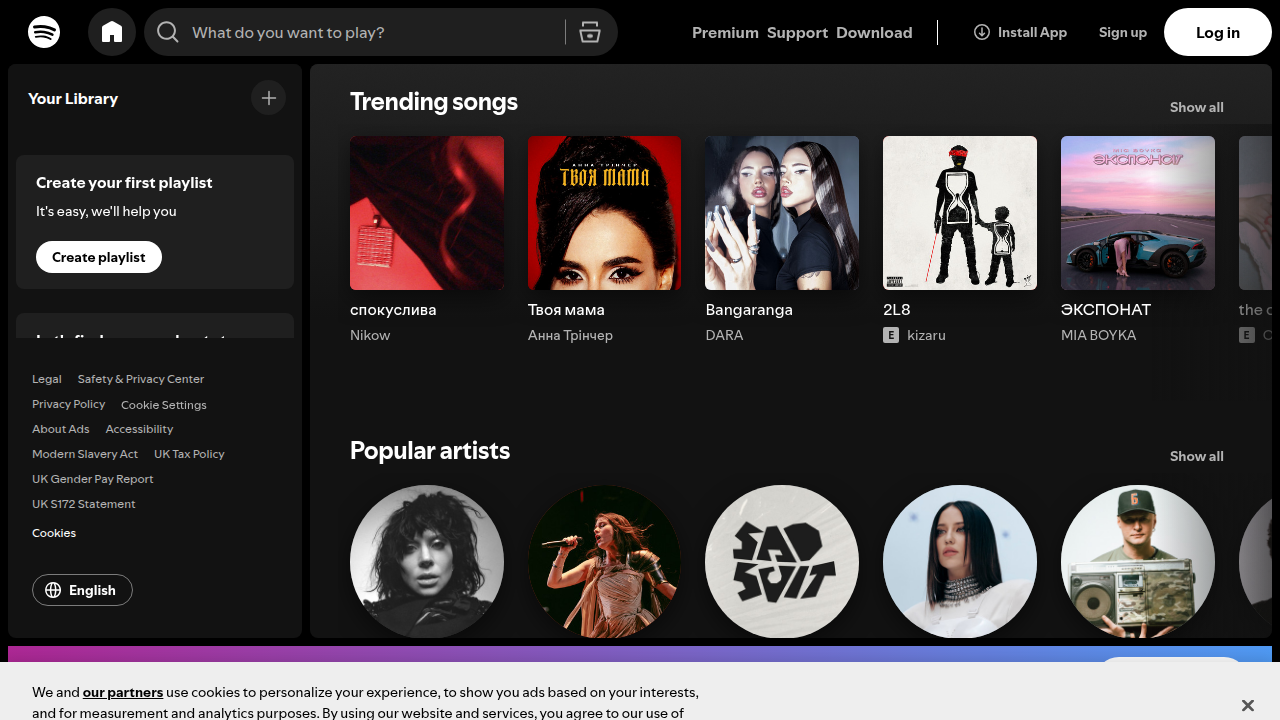Open 'our partners' link in cookie banner

[123, 692]
